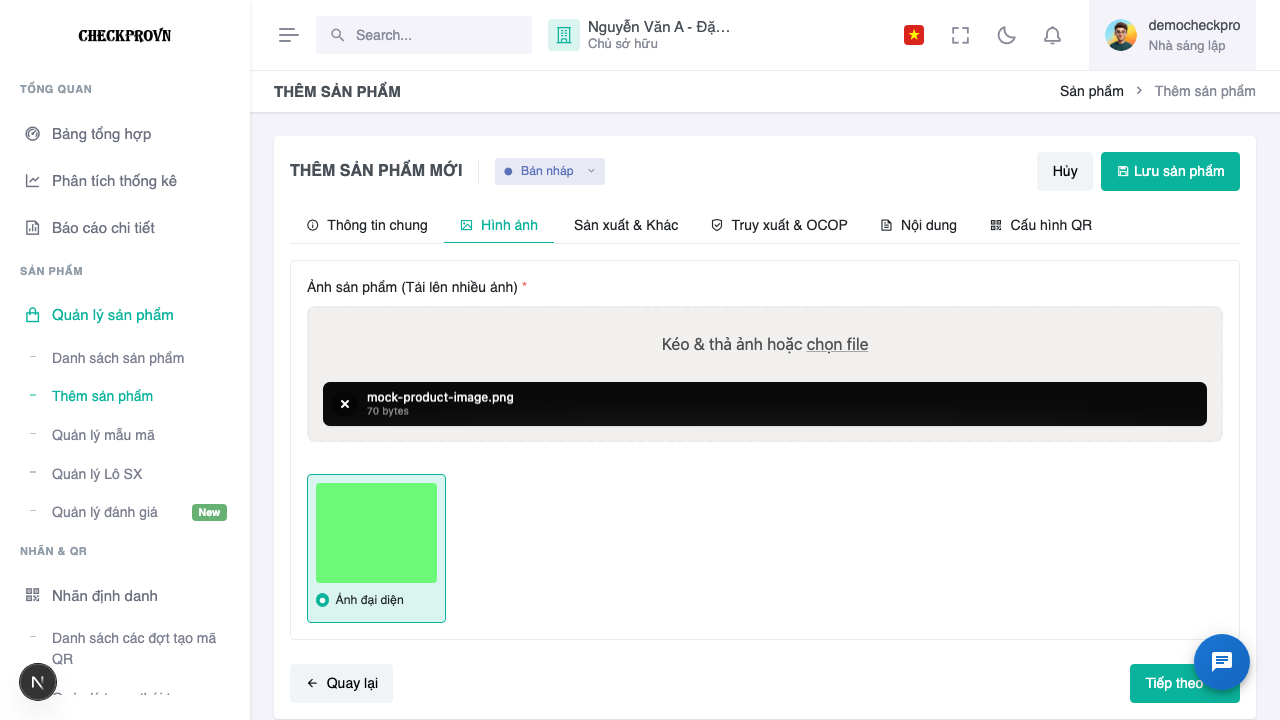Click the round N logo icon
1280x720 pixels.
pos(38,682)
